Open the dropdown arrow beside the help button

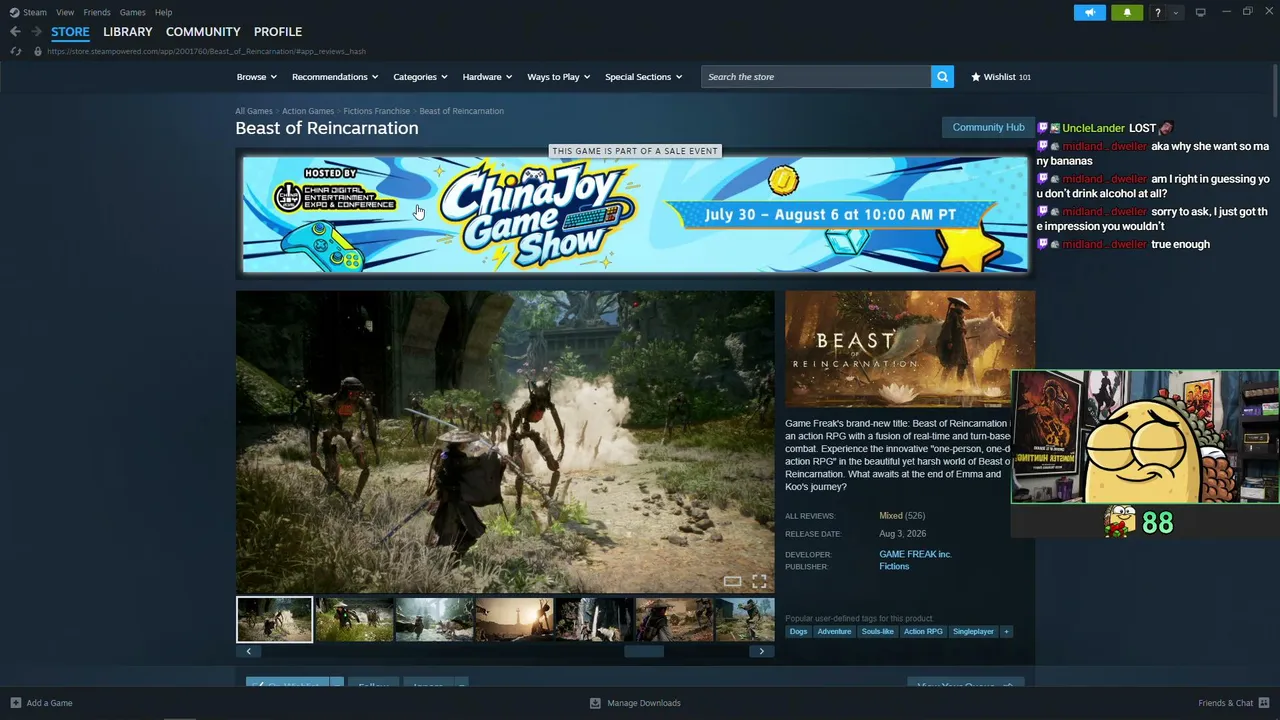point(1176,12)
